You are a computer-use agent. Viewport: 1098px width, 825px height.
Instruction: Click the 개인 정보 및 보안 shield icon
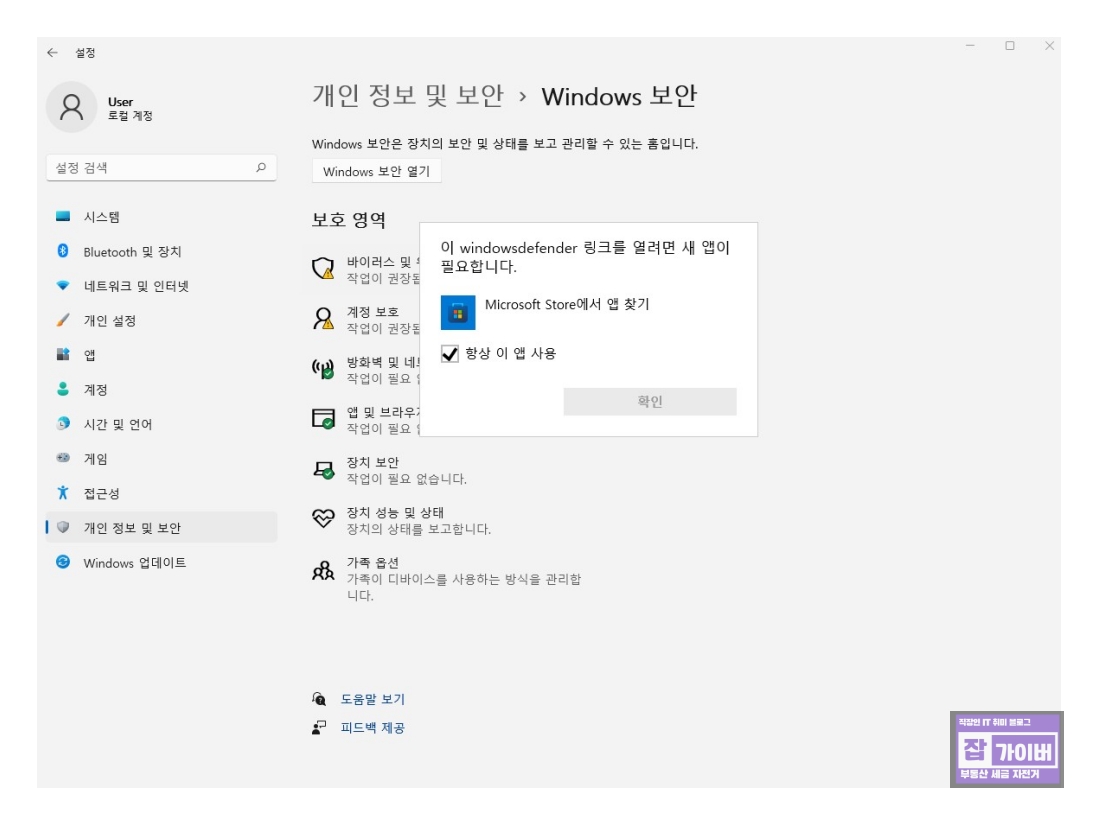click(x=63, y=527)
